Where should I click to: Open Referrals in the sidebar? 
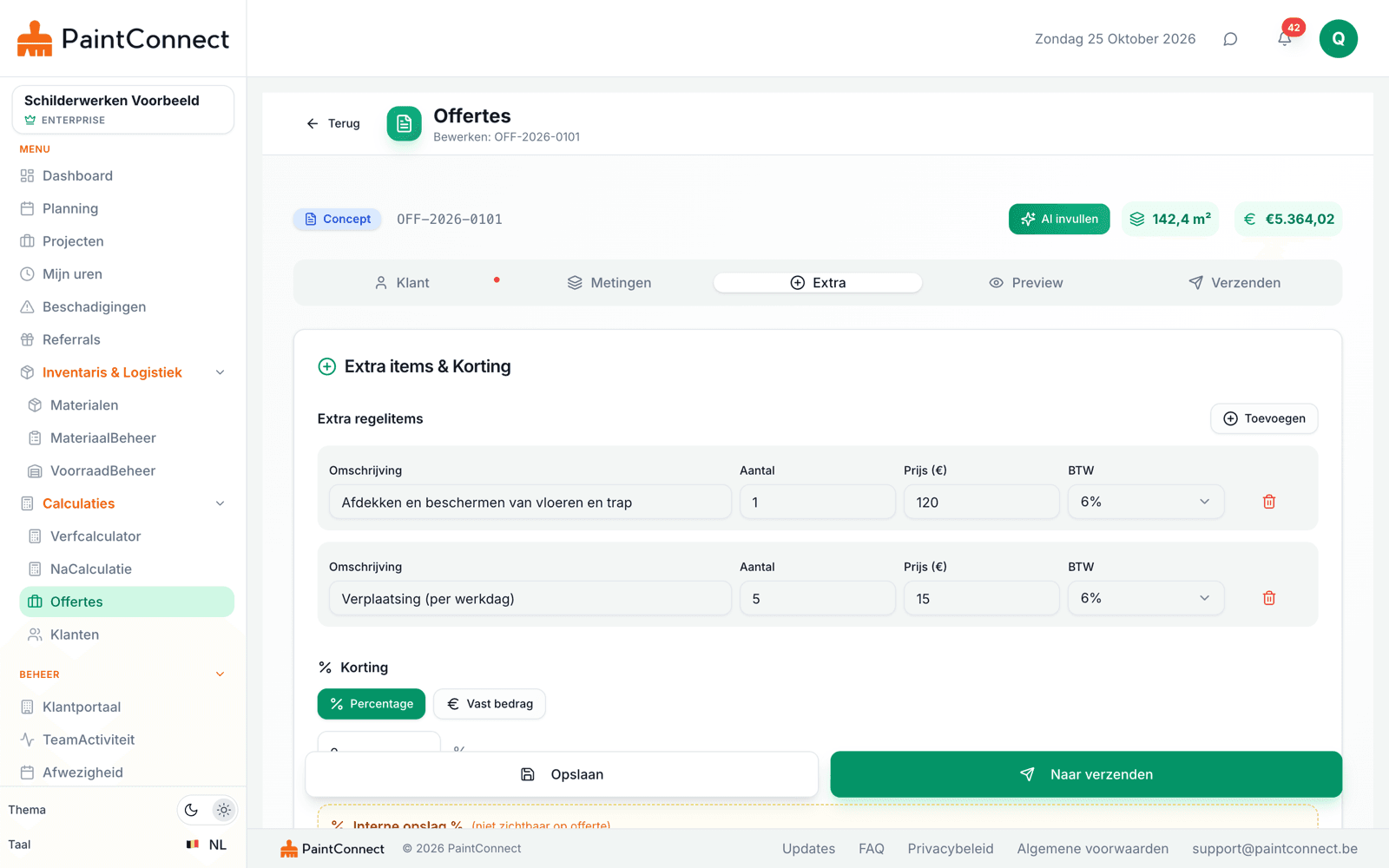tap(126, 340)
